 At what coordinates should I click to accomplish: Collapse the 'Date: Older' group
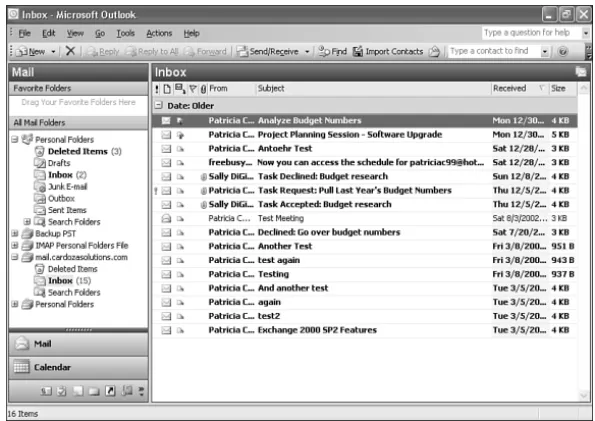[x=159, y=106]
